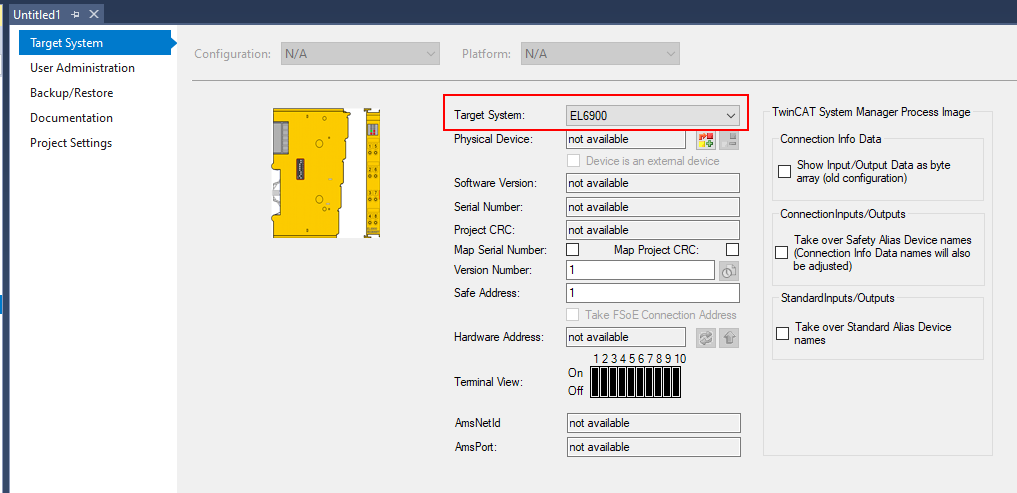Click the TwinCAT System Manager Process Image heading
The width and height of the screenshot is (1017, 493).
(871, 112)
